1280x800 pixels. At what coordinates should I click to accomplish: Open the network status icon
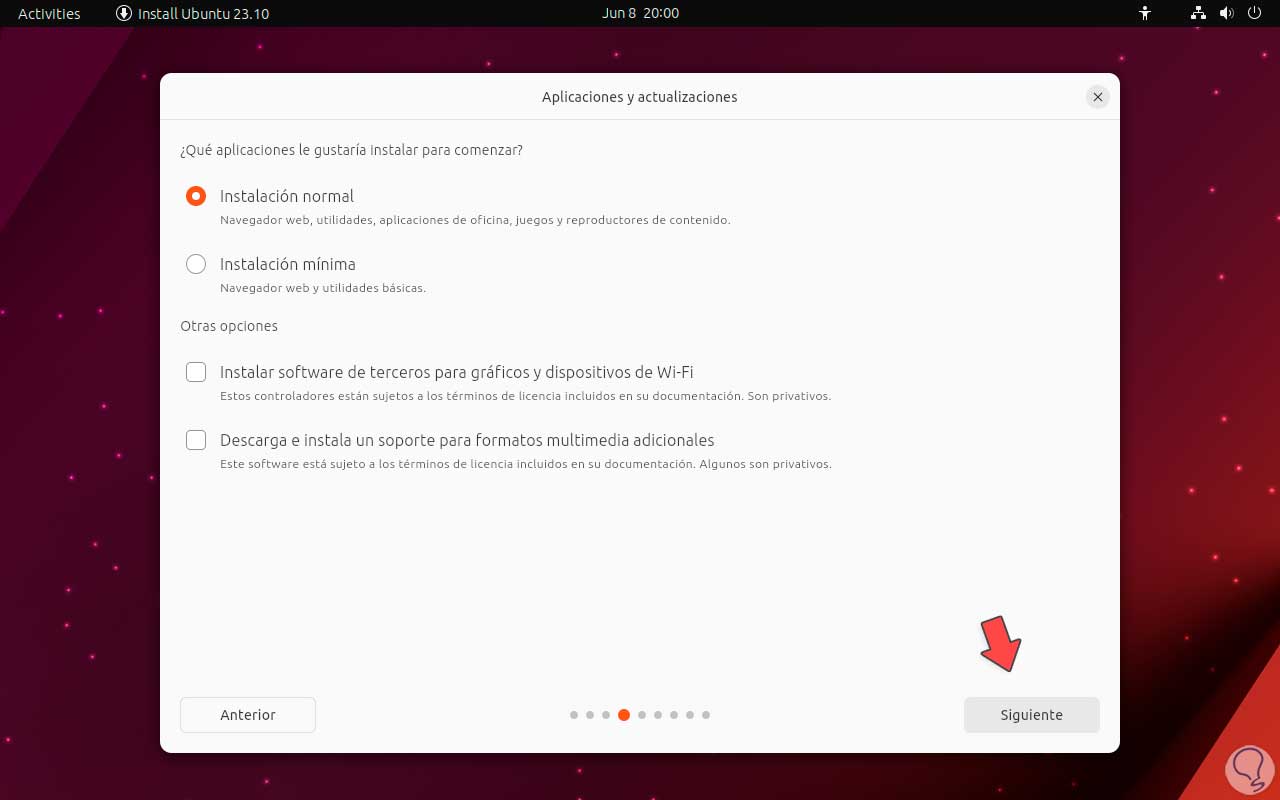(1199, 13)
